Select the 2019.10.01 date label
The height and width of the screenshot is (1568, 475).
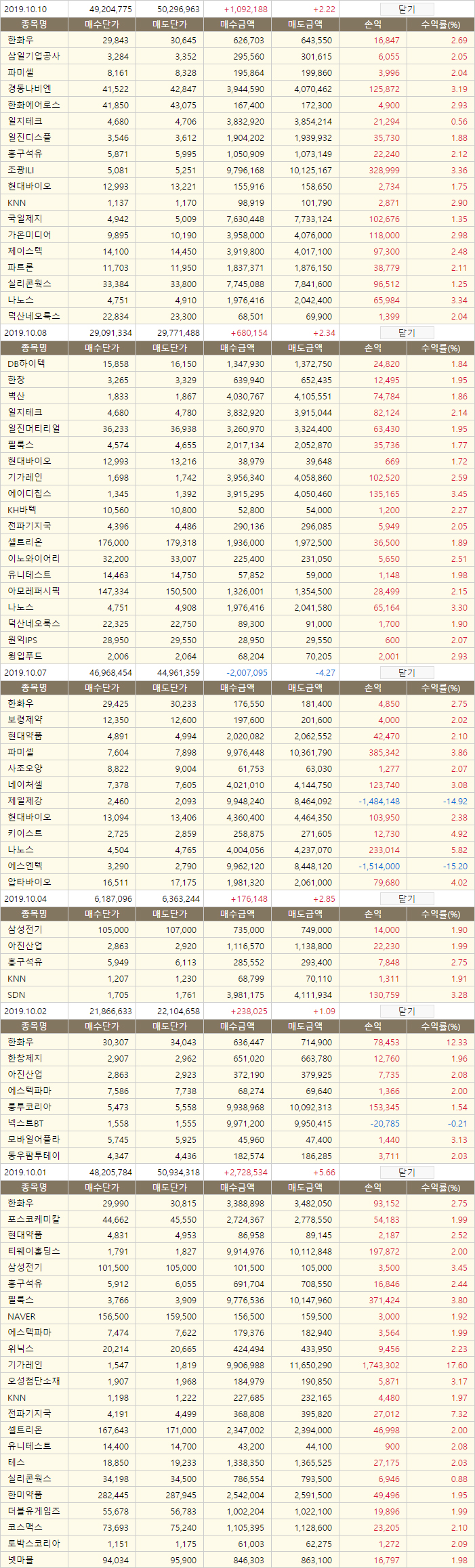point(25,1173)
